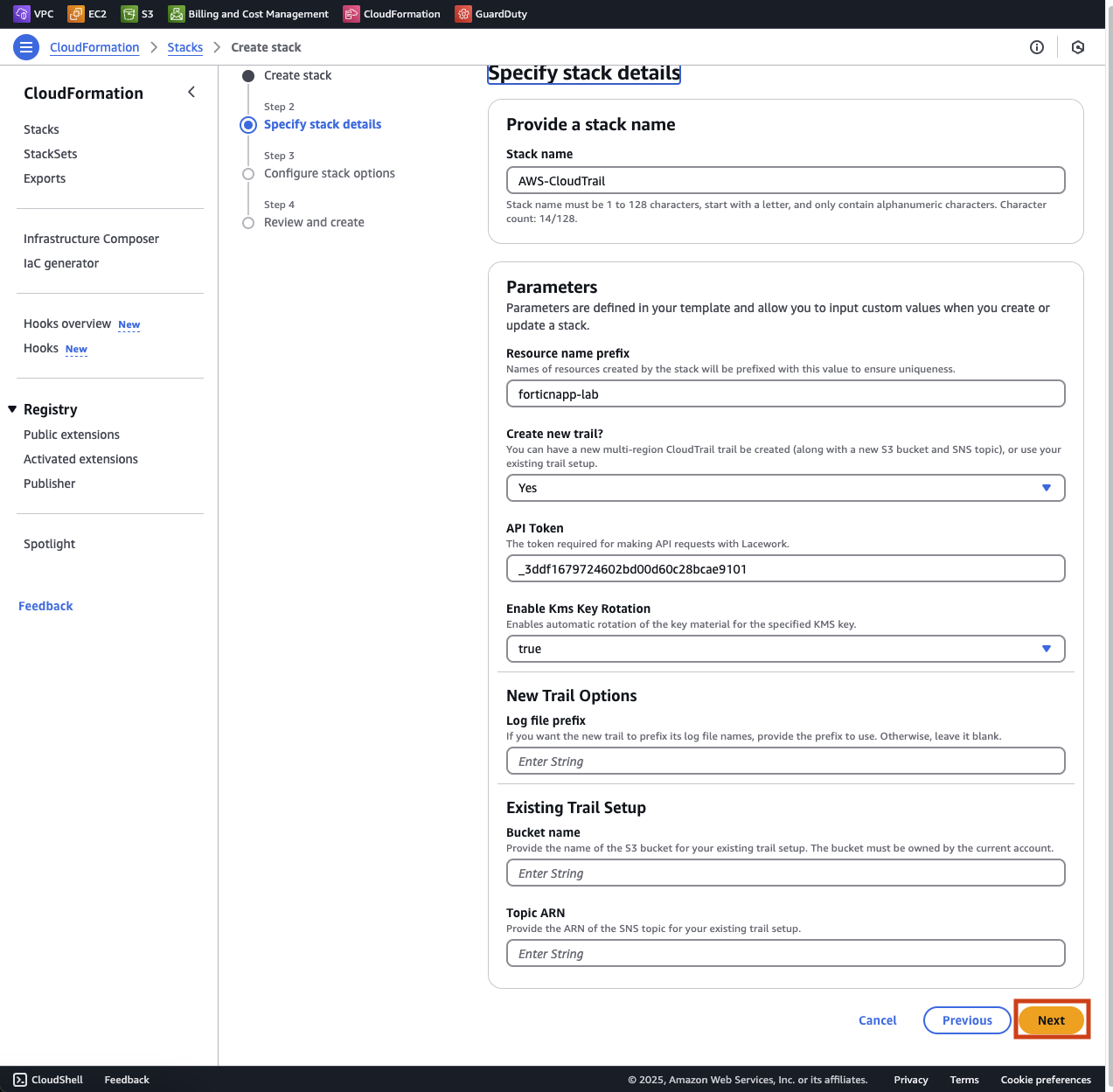1113x1092 pixels.
Task: Click the New badge next to Hooks overview
Action: [129, 324]
